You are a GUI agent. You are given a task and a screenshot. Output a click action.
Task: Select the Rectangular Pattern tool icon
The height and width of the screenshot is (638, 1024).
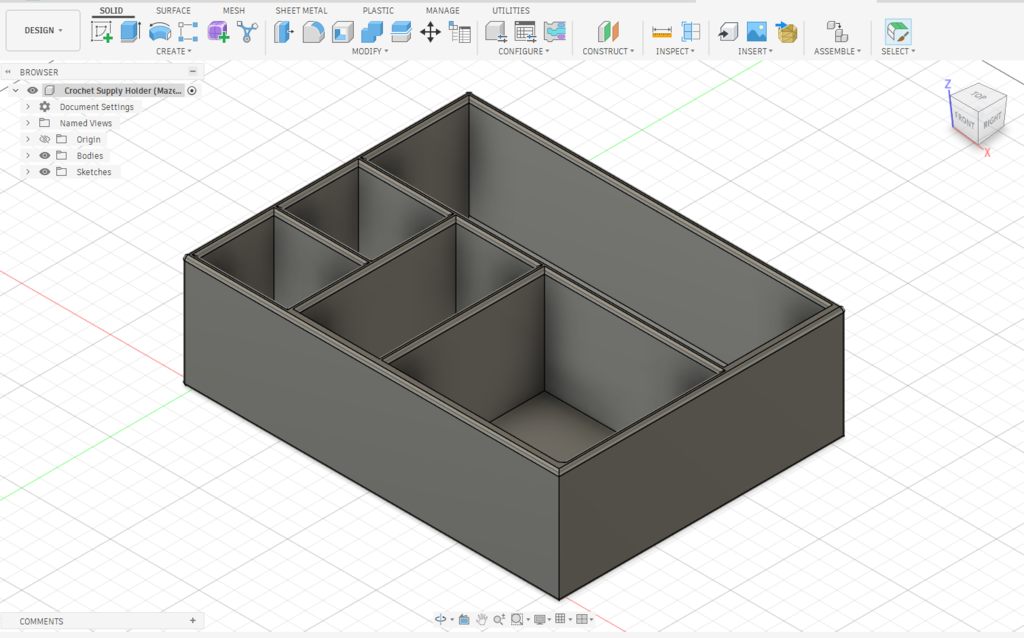coord(188,31)
